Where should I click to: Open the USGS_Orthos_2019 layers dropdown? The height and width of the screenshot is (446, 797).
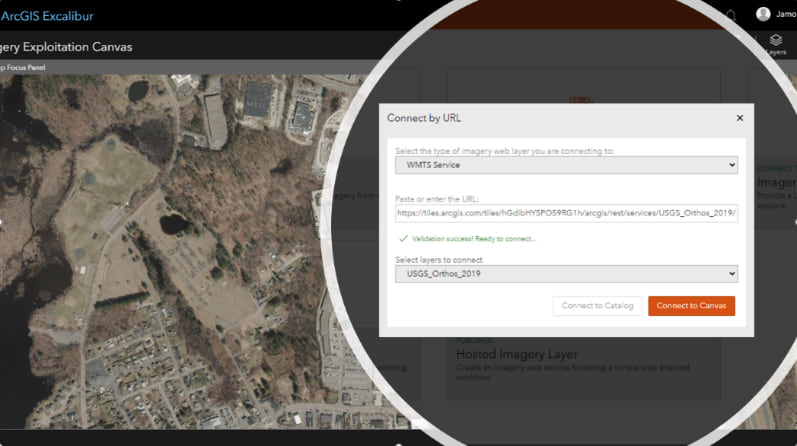pos(566,274)
